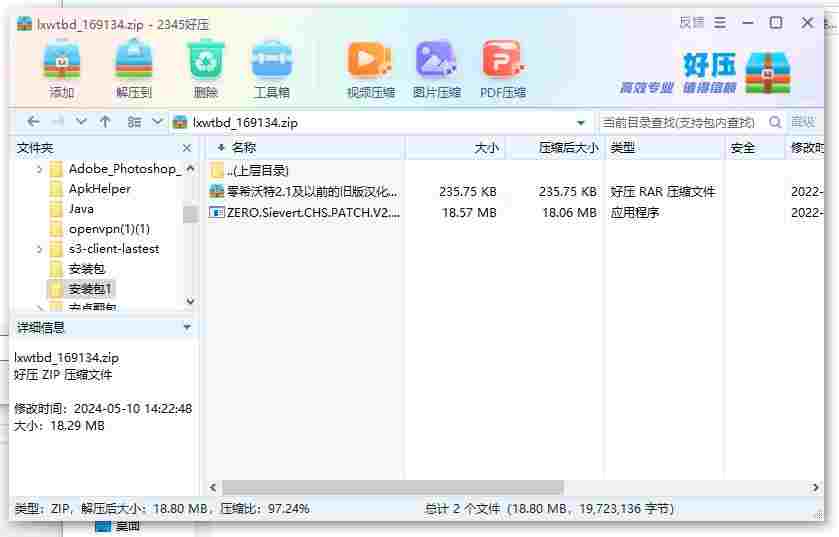
Task: Expand the Adobe_Photoshop_ folder node
Action: [39, 170]
